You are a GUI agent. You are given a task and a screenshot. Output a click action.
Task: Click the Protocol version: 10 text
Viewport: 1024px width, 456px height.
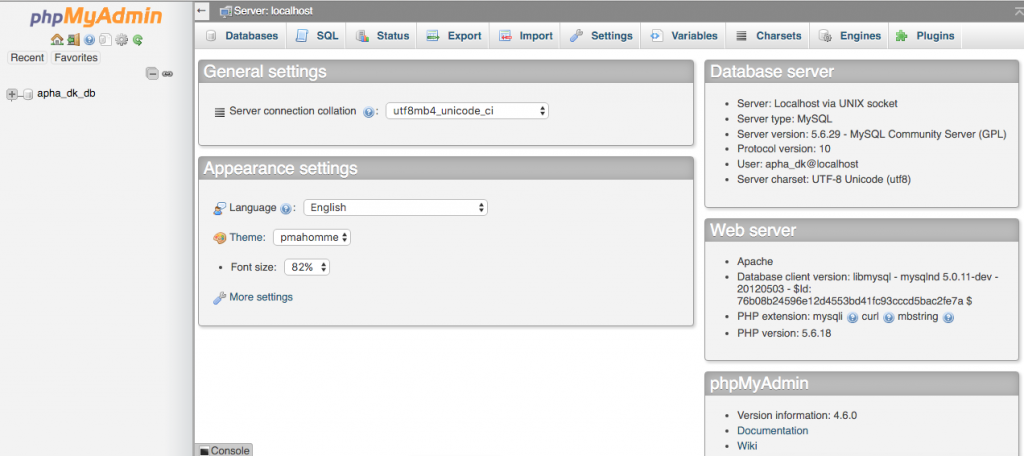coord(784,149)
